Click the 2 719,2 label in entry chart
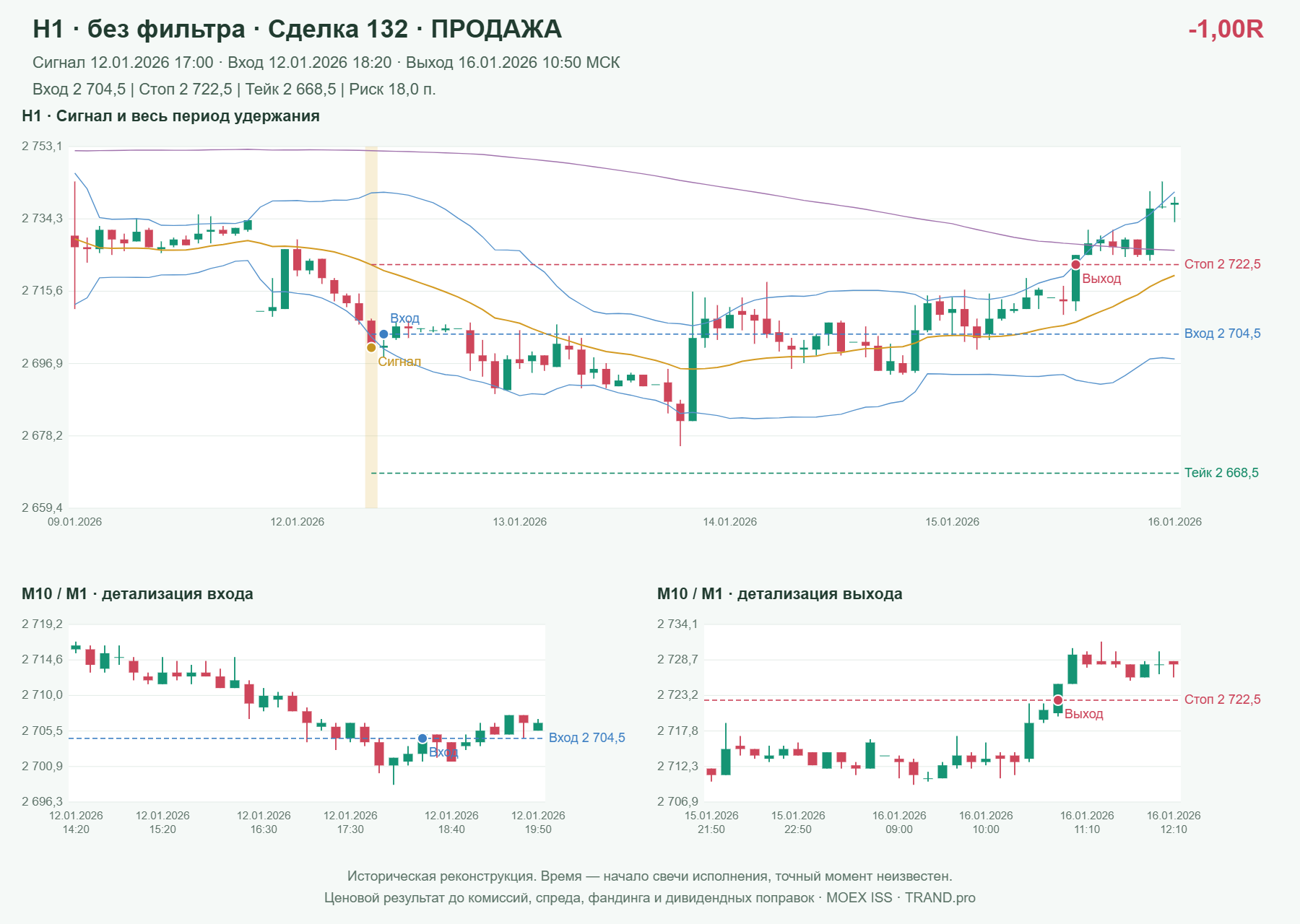Image resolution: width=1300 pixels, height=924 pixels. point(42,624)
